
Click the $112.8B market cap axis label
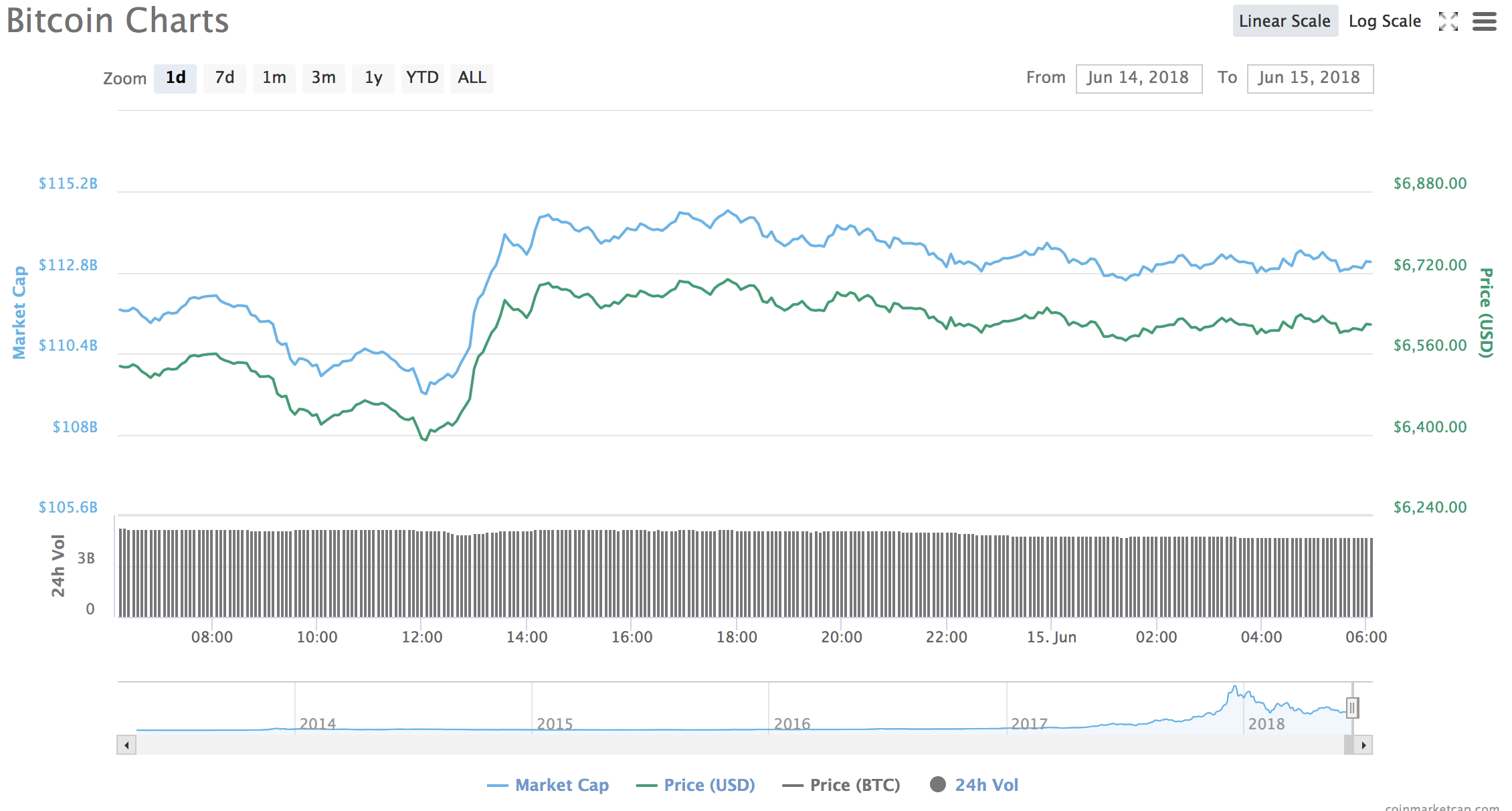pyautogui.click(x=68, y=265)
